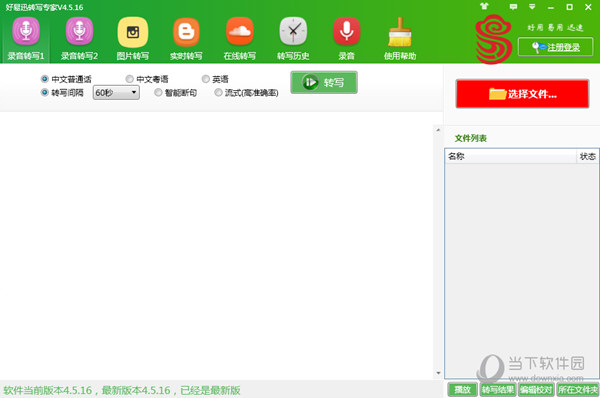This screenshot has width=600, height=398.
Task: Sort file list by 状态 column header
Action: 587,156
